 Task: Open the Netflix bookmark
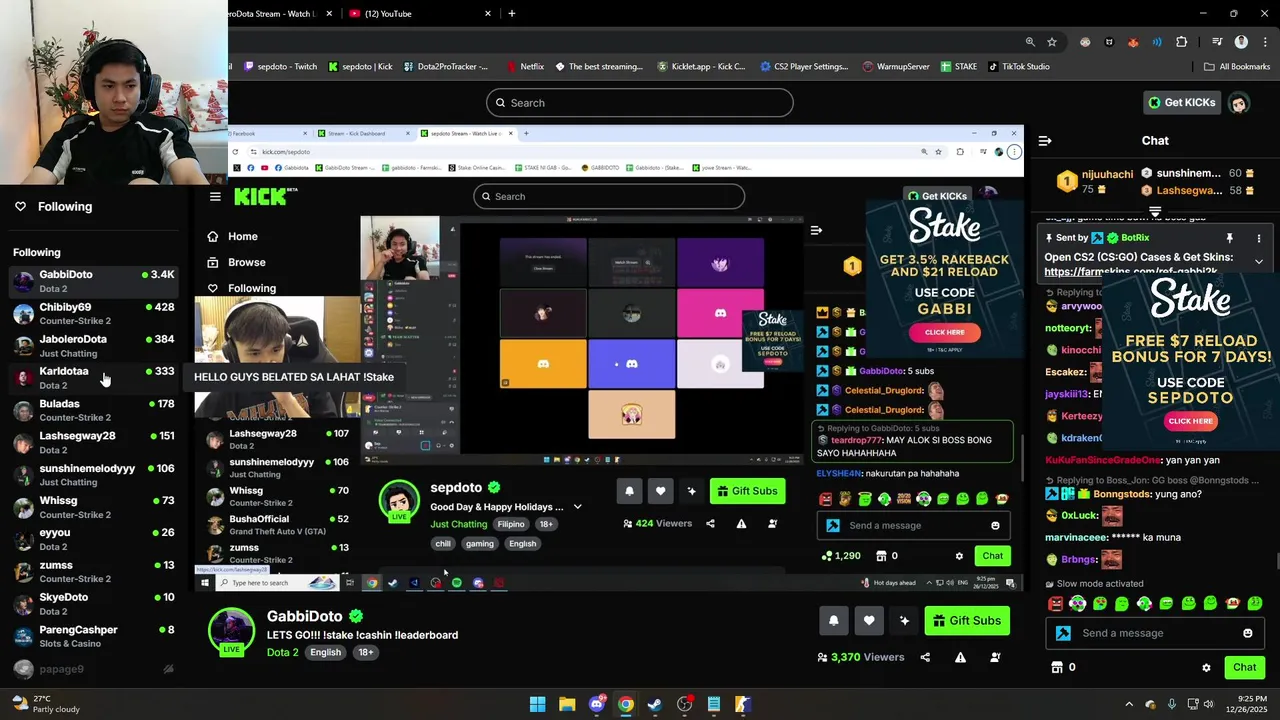(x=524, y=67)
